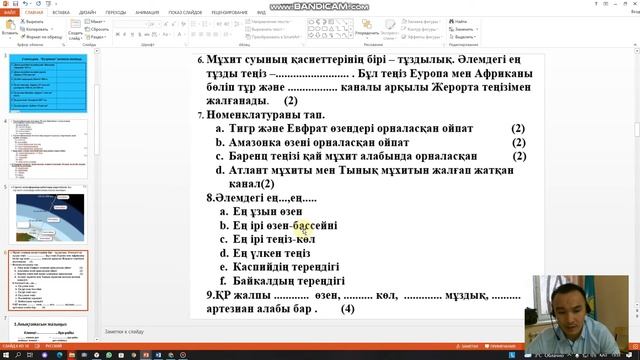Open the Заливка фигуры shape fill dropdown

point(421,21)
